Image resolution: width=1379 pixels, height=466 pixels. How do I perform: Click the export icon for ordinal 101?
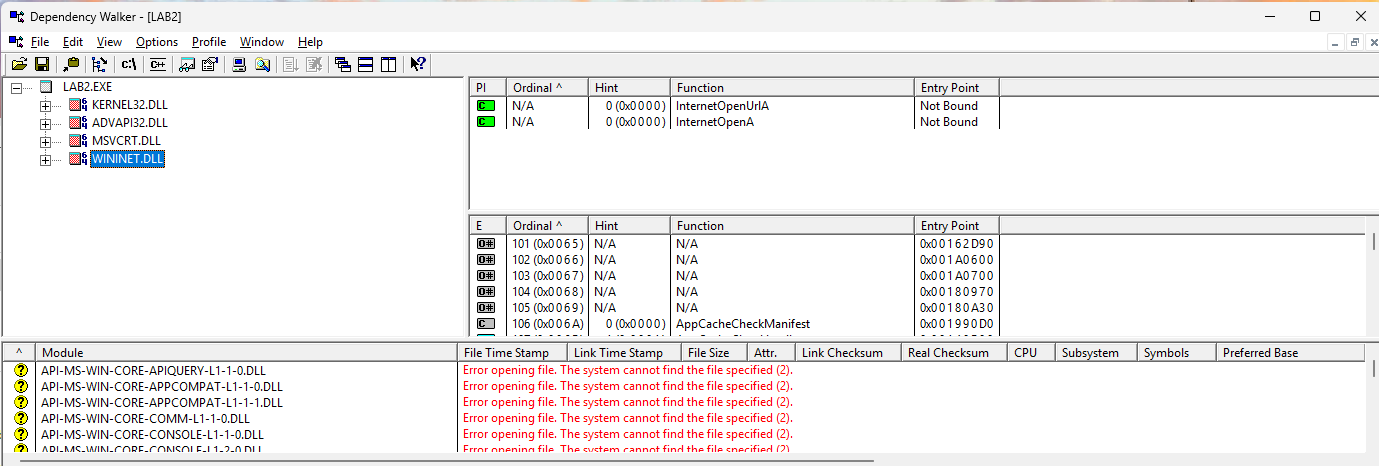click(x=487, y=243)
